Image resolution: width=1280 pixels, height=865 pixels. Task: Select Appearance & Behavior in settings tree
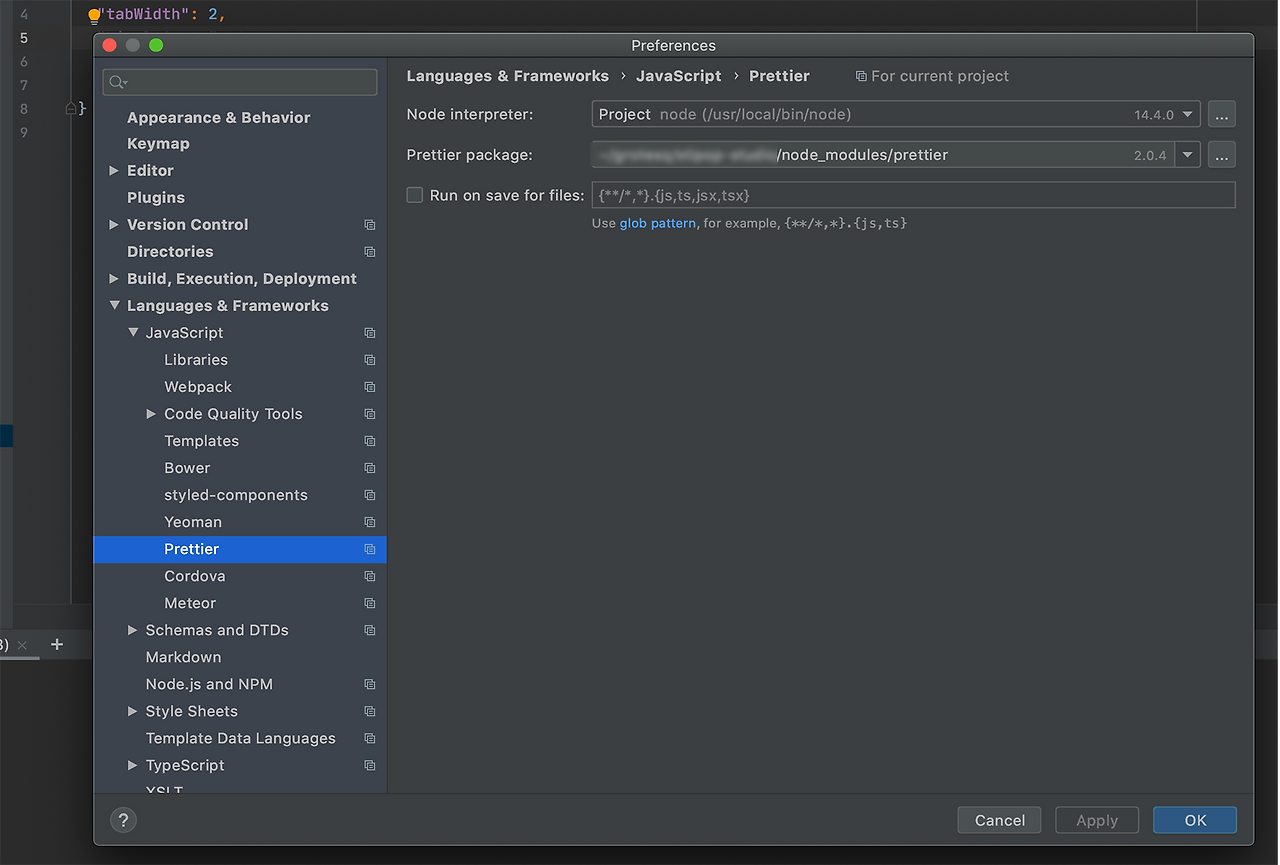[219, 117]
